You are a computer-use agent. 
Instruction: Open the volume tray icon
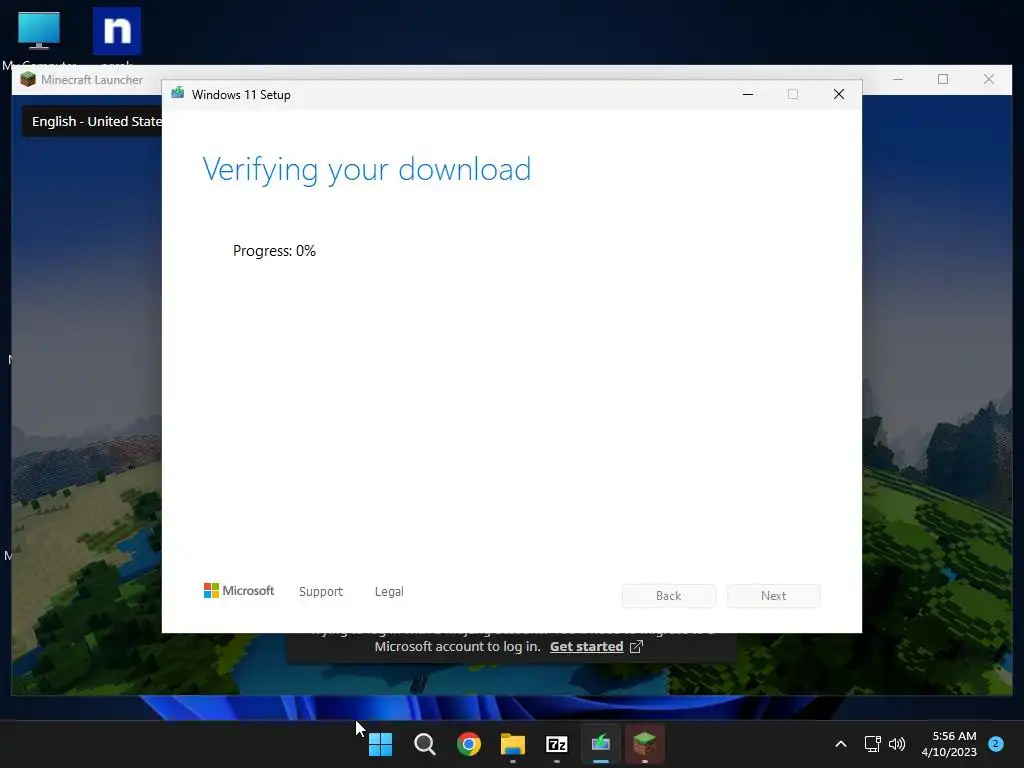897,744
